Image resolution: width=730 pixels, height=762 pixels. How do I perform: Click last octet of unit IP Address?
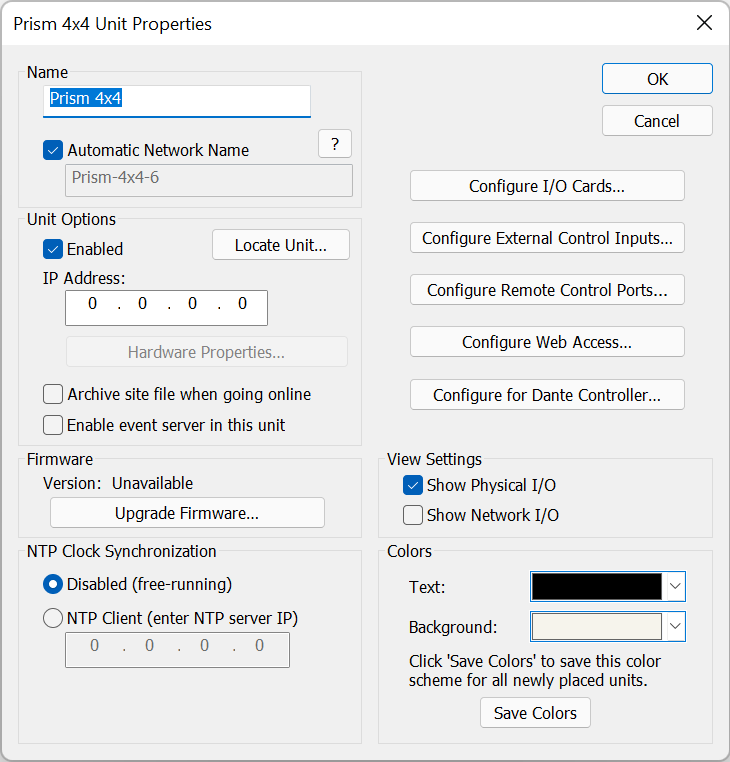[243, 304]
